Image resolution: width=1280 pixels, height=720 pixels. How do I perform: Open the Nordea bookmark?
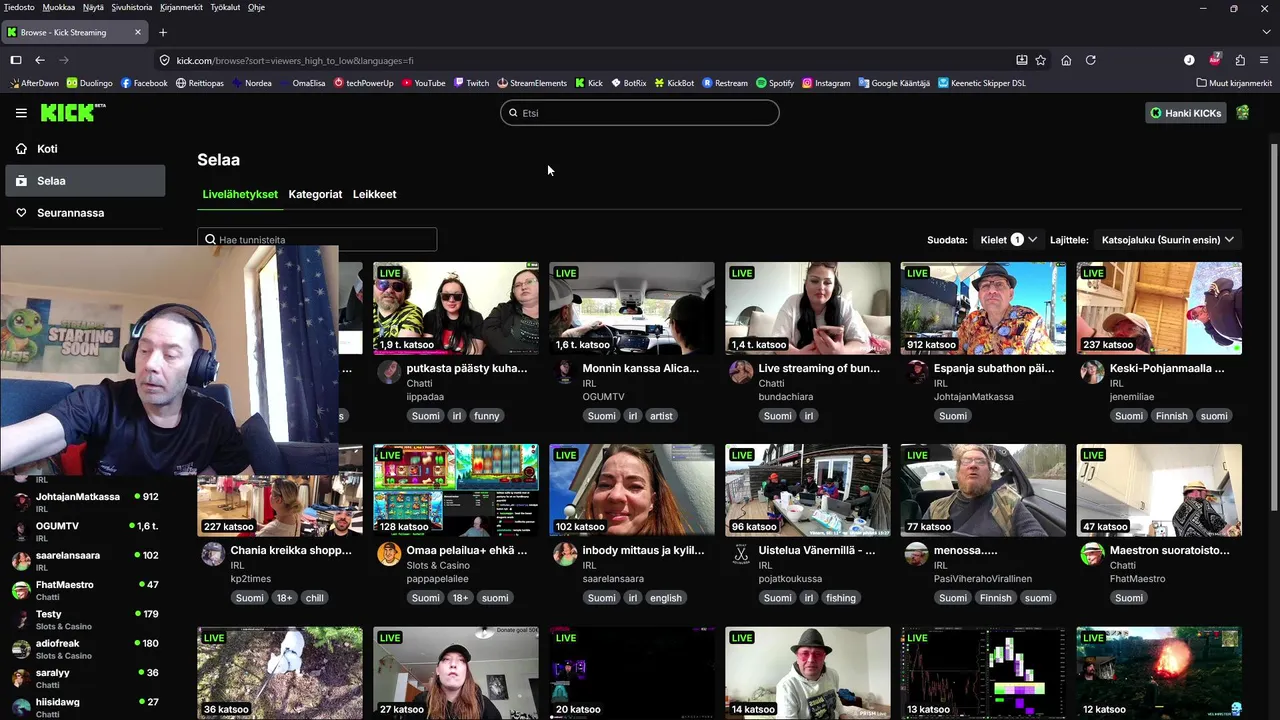(x=251, y=83)
